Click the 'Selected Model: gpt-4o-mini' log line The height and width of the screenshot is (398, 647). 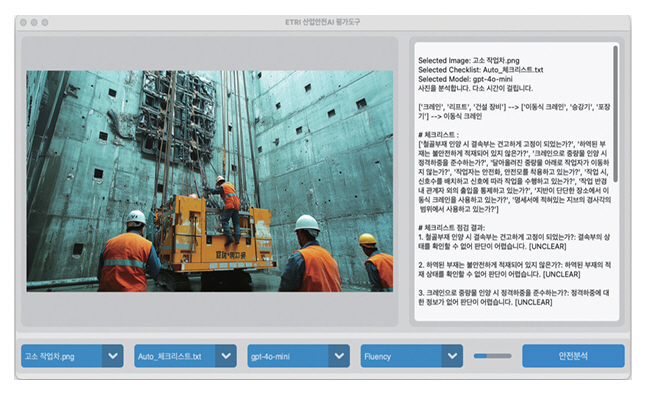click(465, 79)
